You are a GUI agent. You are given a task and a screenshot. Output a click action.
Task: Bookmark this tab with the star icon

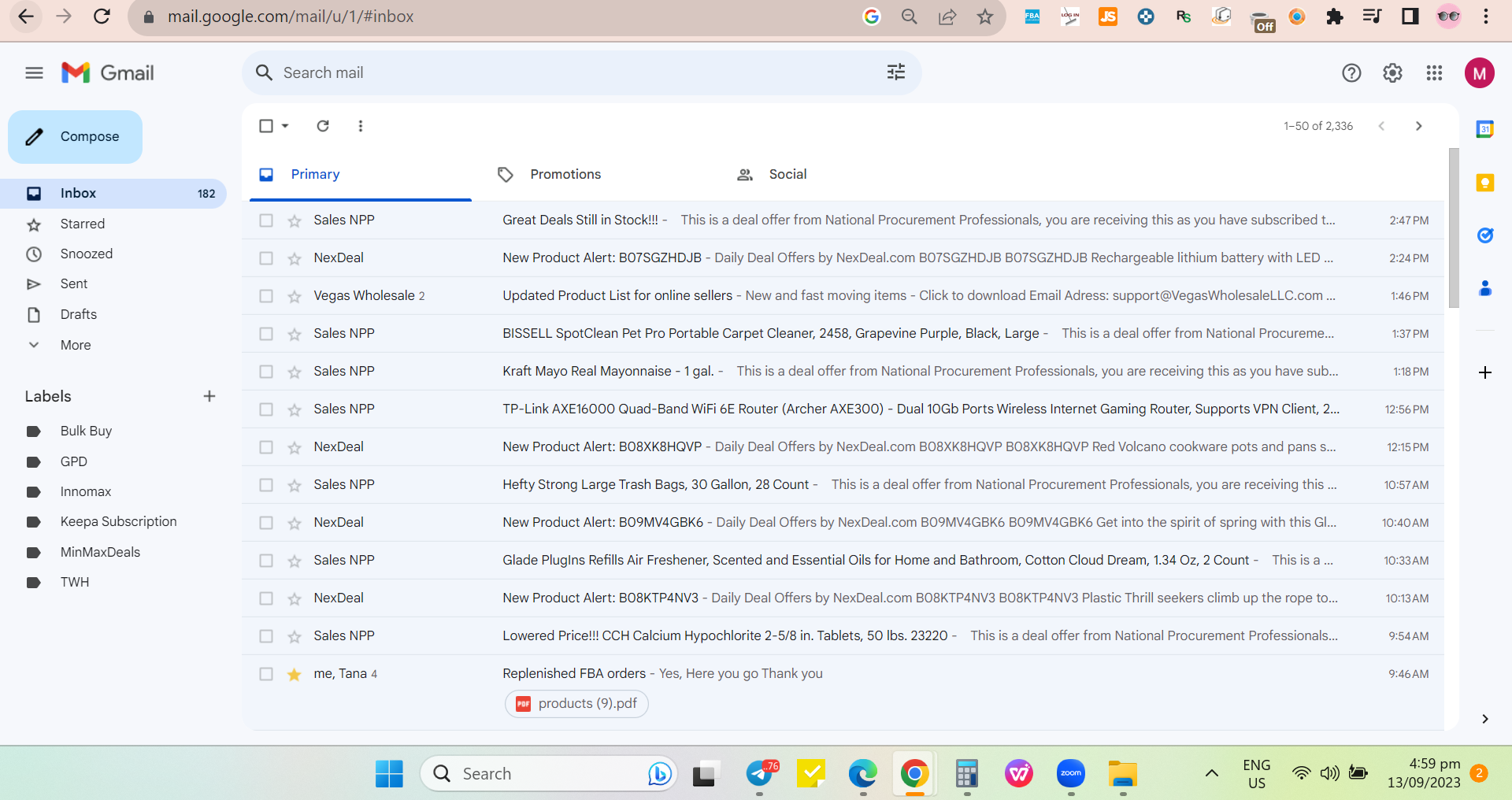[985, 17]
